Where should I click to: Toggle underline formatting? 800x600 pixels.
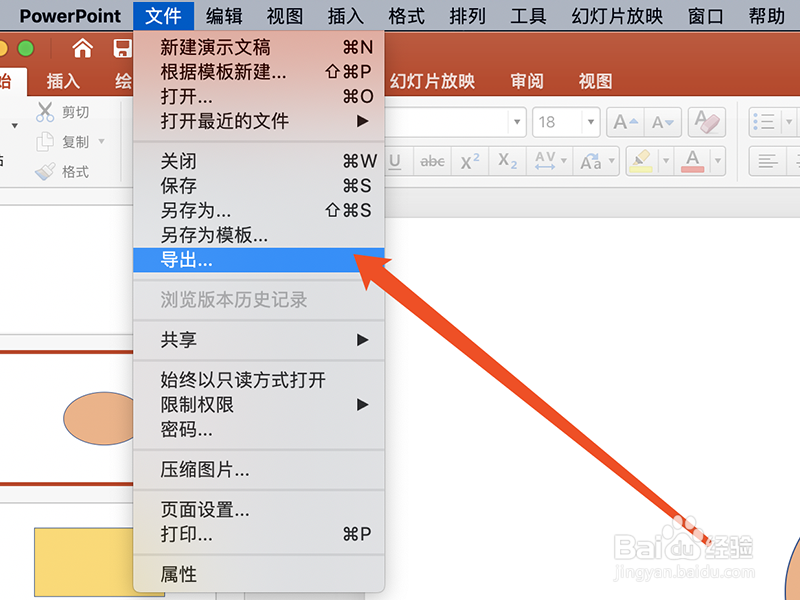point(395,161)
